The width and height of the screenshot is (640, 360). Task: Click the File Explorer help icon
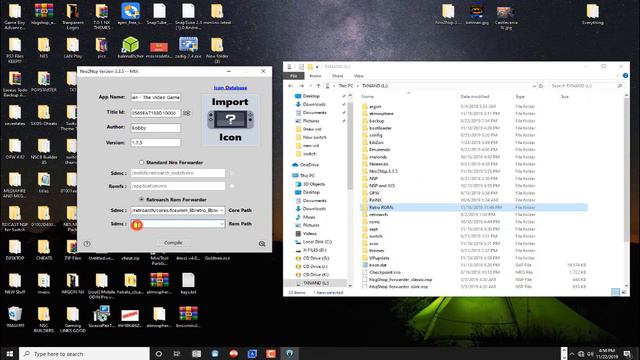tap(625, 76)
